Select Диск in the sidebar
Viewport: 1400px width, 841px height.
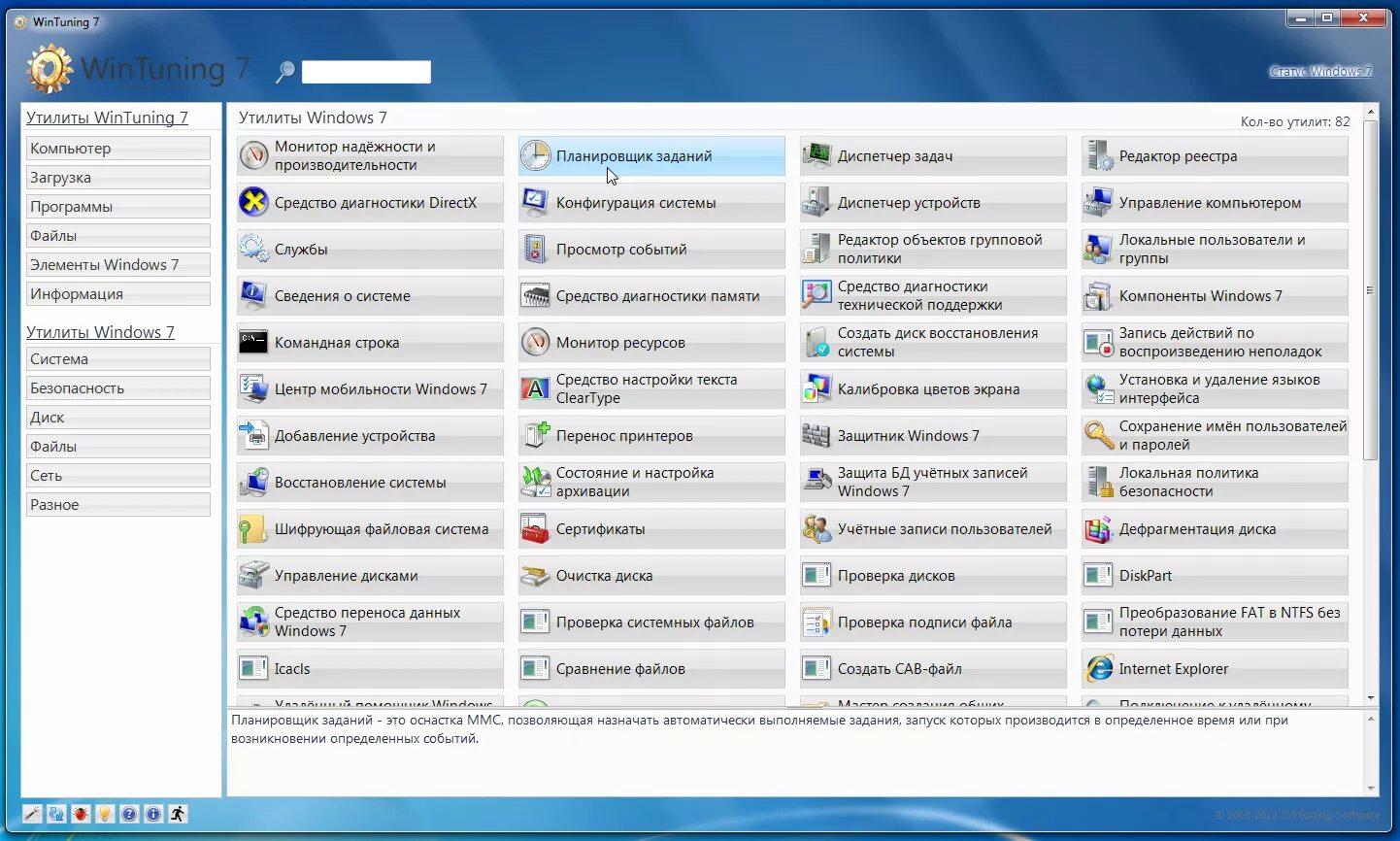(118, 418)
